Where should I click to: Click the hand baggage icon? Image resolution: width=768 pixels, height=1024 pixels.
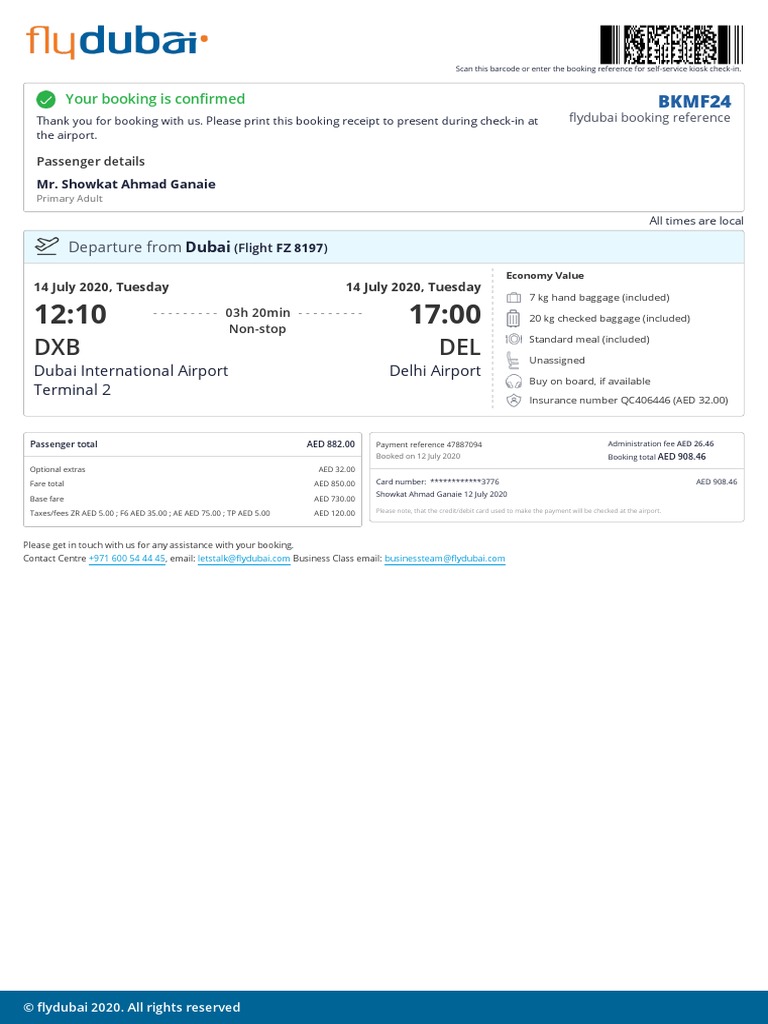click(514, 298)
